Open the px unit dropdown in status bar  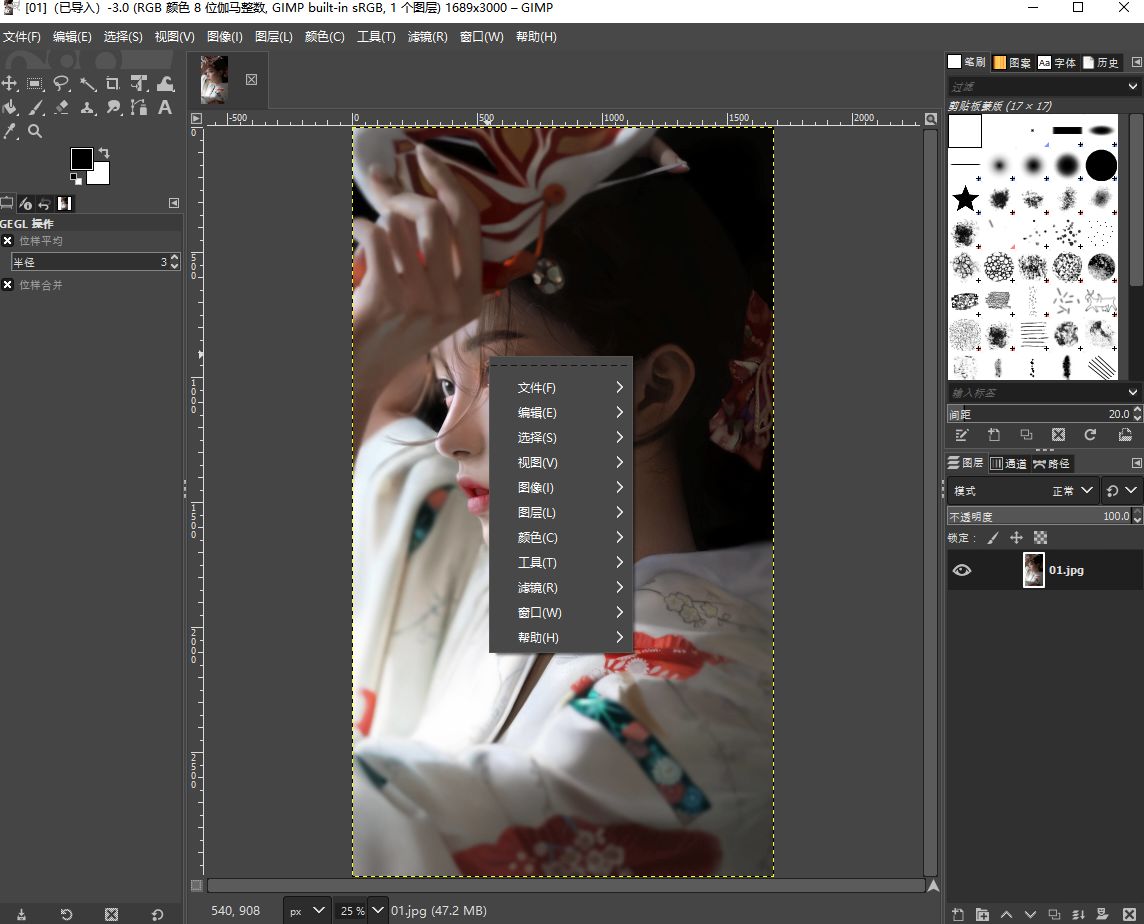pos(307,910)
